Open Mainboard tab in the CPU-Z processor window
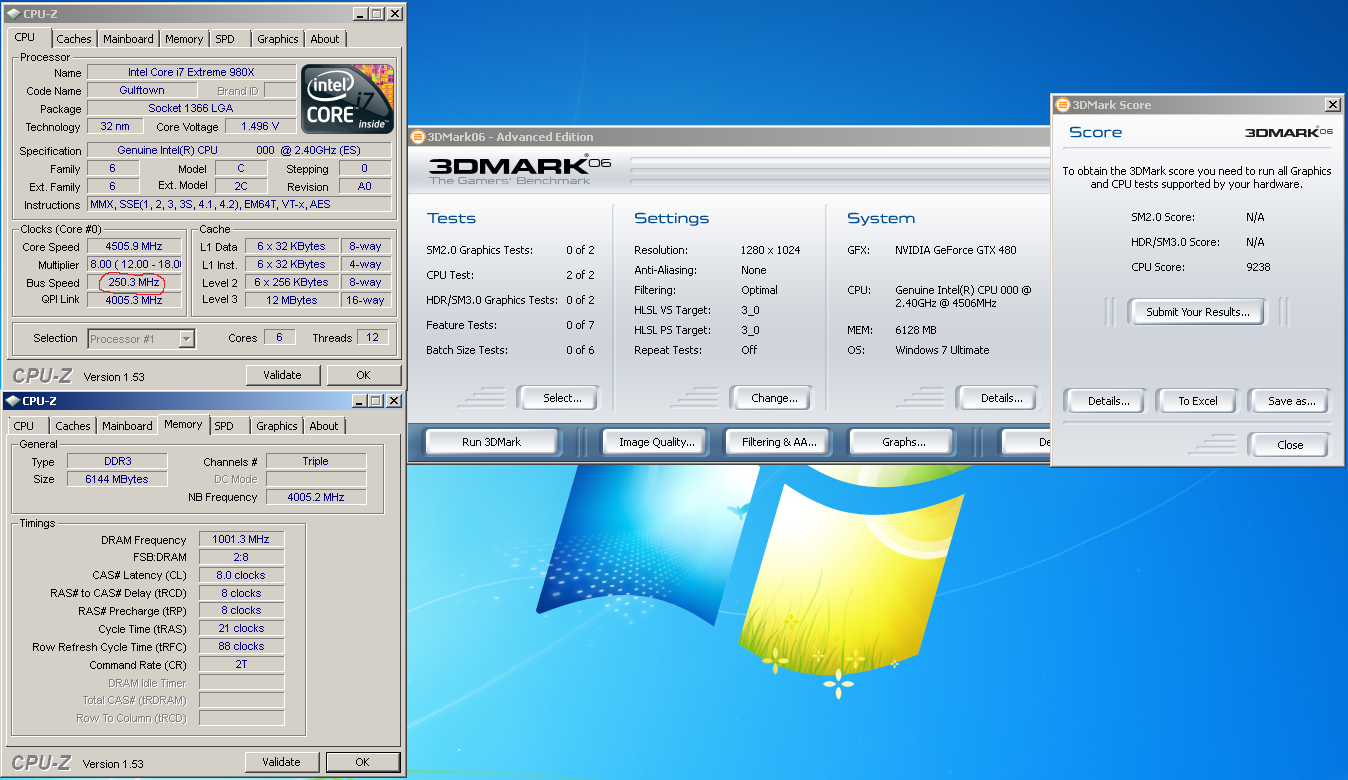Viewport: 1348px width, 780px height. pyautogui.click(x=128, y=39)
